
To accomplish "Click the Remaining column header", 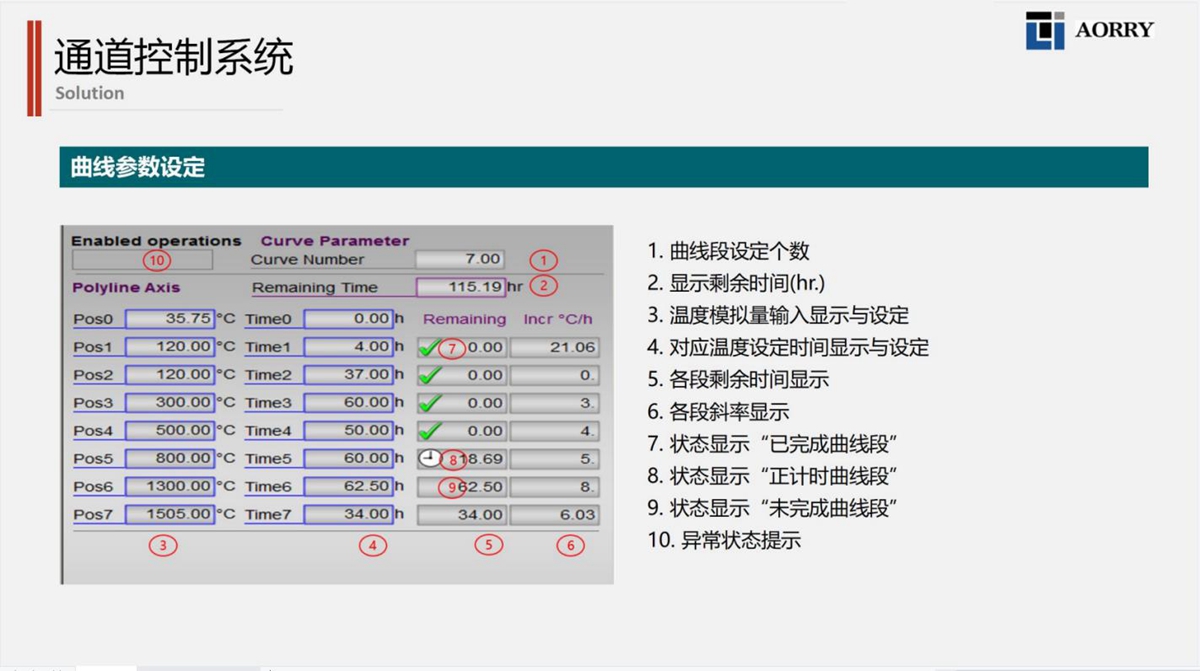I will point(464,320).
